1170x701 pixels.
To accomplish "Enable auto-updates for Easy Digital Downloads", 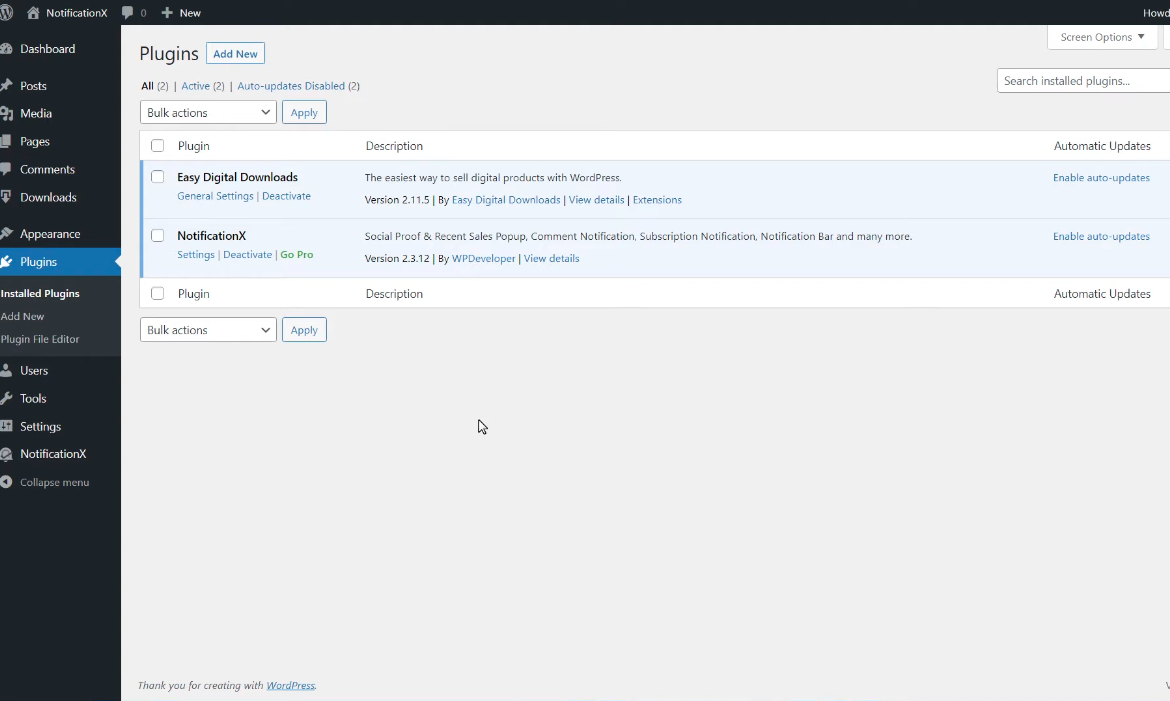I will point(1101,178).
